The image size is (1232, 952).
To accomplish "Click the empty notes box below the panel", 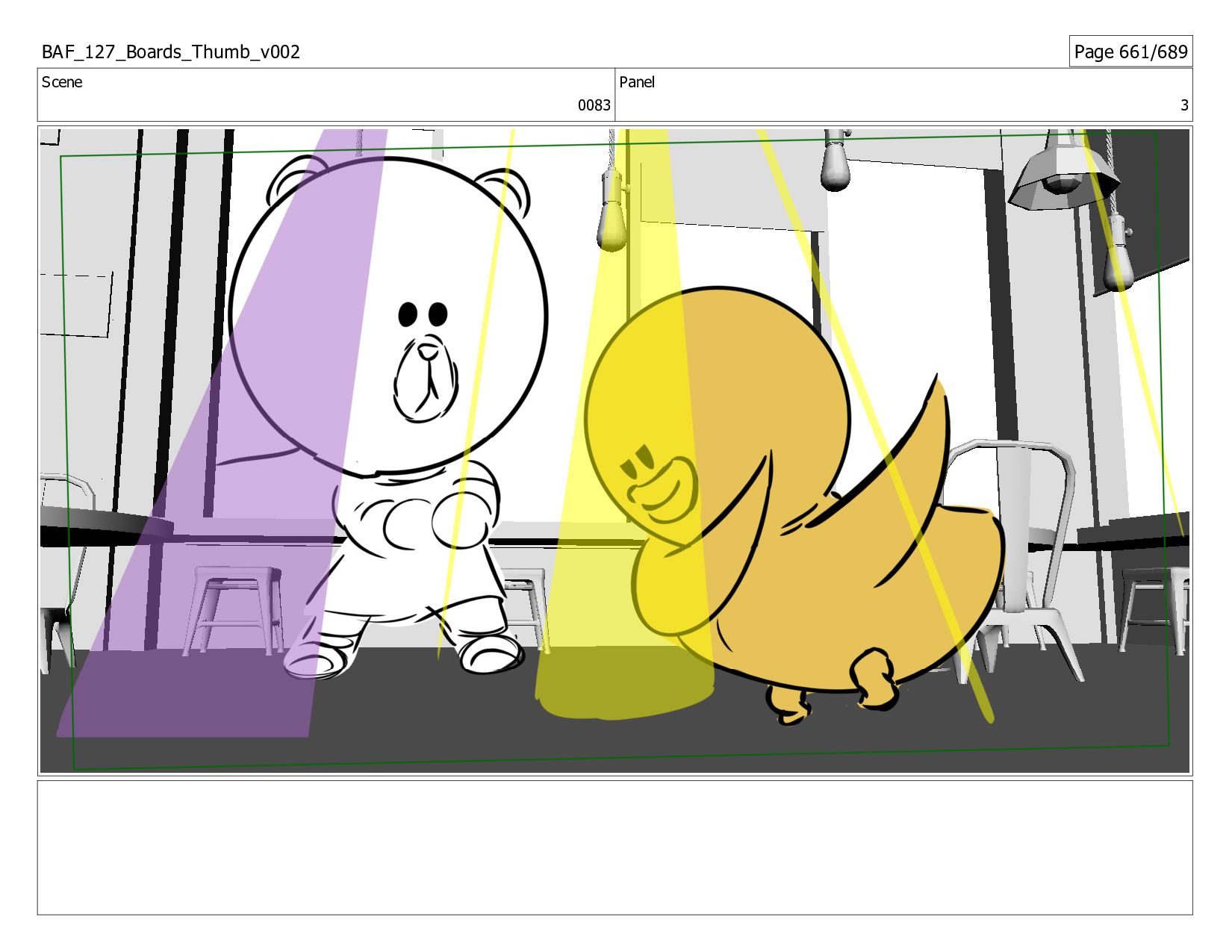I will (x=615, y=847).
